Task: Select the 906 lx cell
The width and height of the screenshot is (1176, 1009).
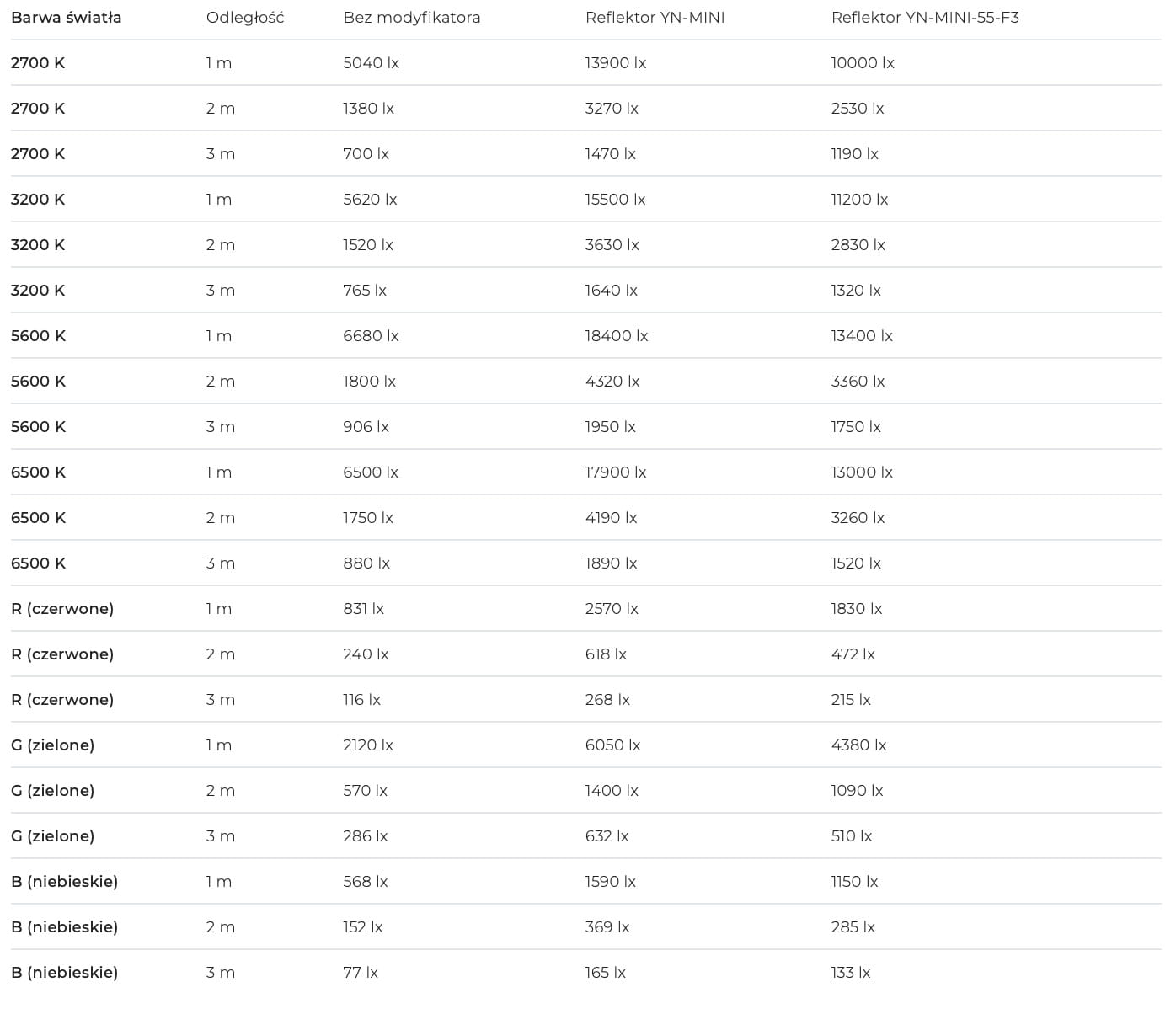Action: 366,427
